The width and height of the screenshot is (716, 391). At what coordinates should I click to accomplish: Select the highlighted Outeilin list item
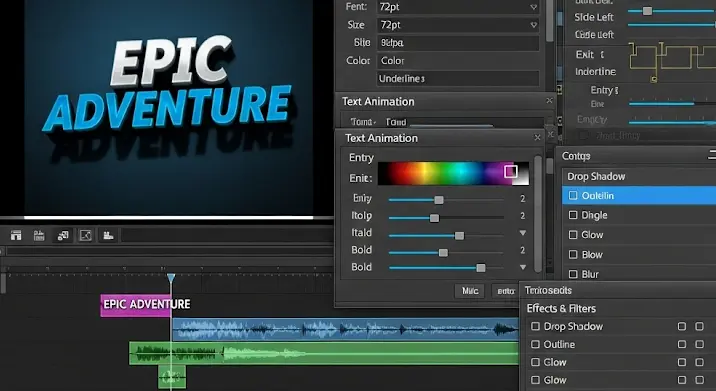[x=639, y=196]
